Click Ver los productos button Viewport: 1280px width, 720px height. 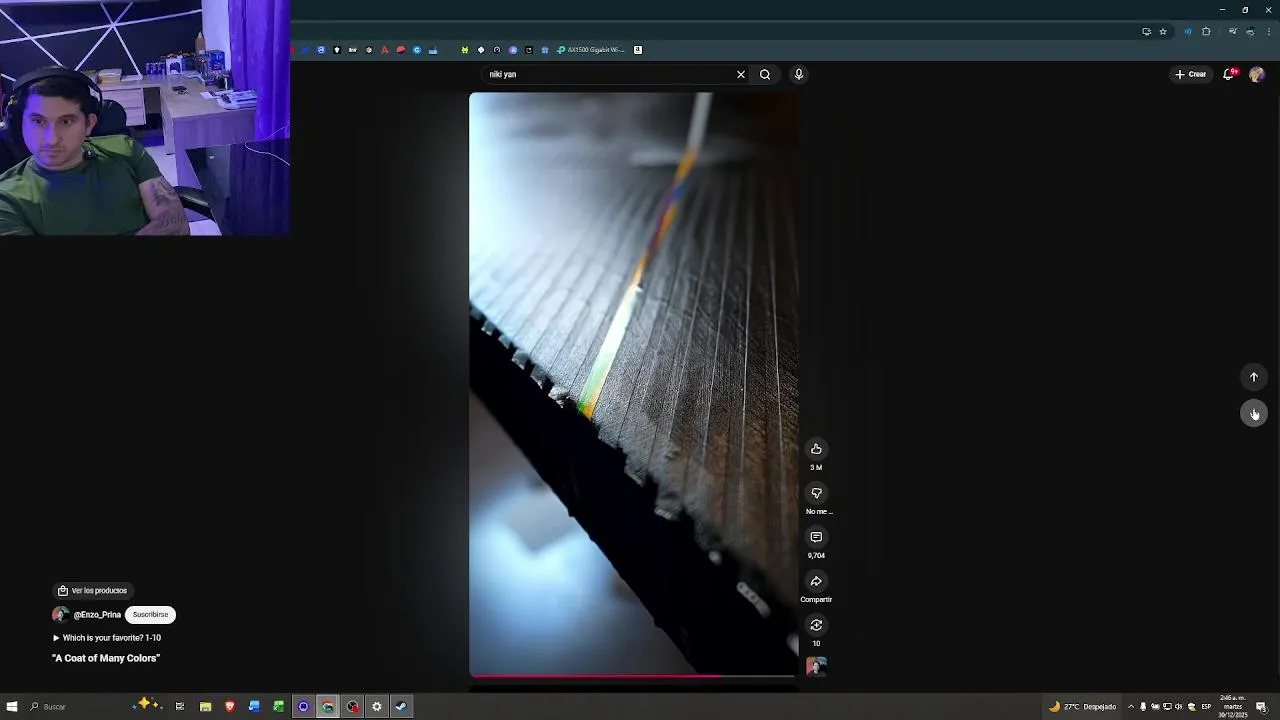92,591
